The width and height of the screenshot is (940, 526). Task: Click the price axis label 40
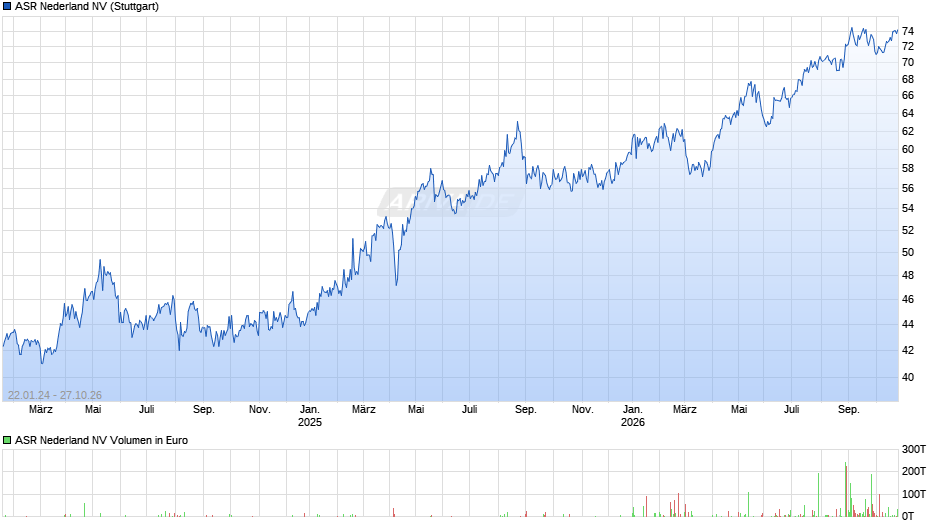click(908, 377)
